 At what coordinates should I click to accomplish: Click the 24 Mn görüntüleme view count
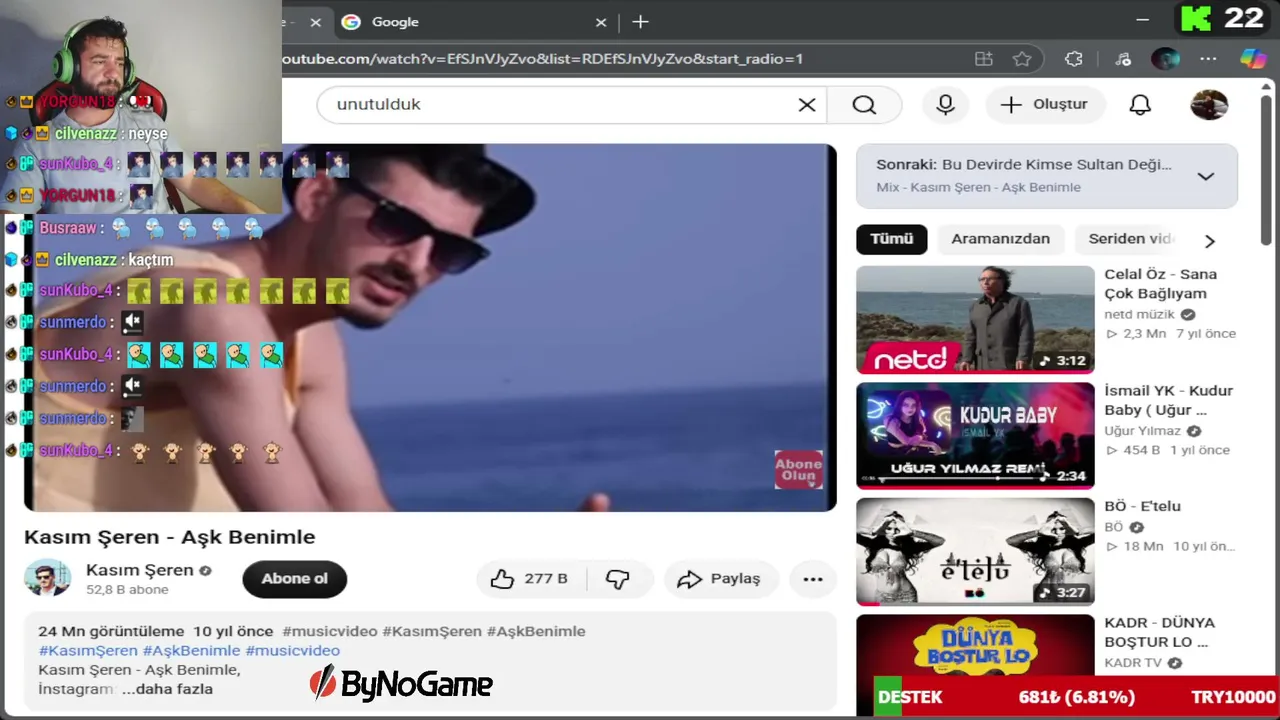111,631
